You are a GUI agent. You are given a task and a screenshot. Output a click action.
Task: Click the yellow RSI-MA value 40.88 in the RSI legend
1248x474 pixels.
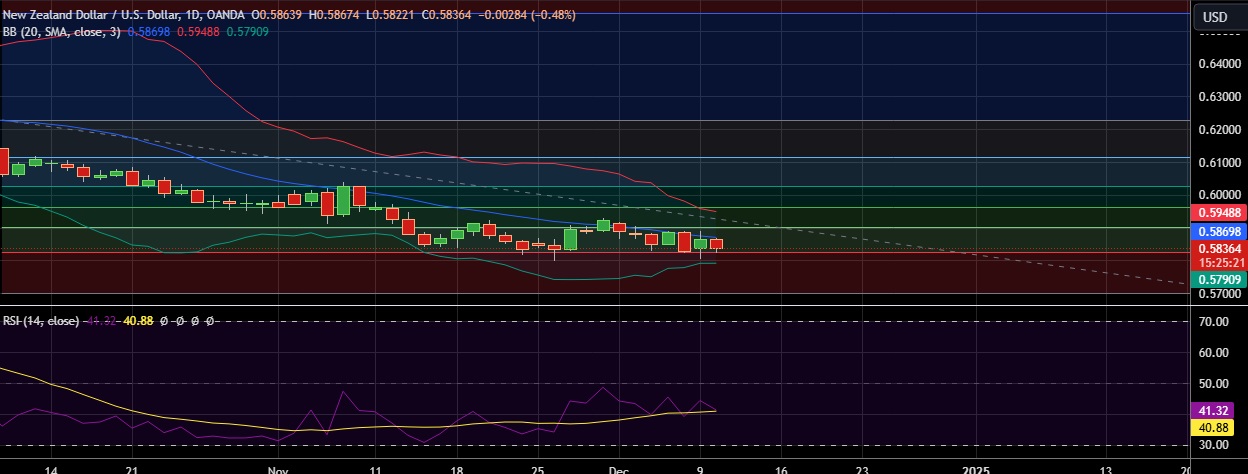tap(139, 321)
